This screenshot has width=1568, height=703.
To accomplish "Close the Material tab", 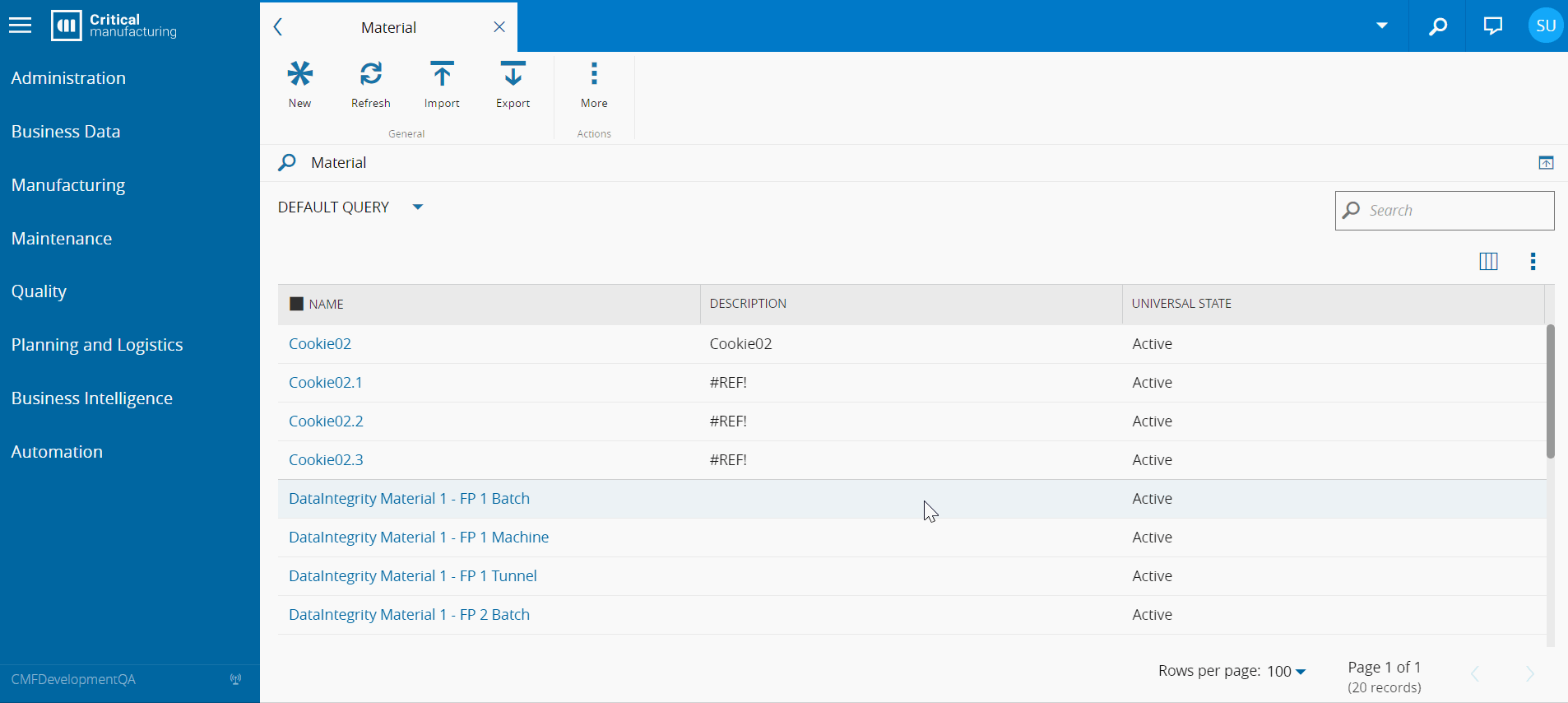I will 499,27.
